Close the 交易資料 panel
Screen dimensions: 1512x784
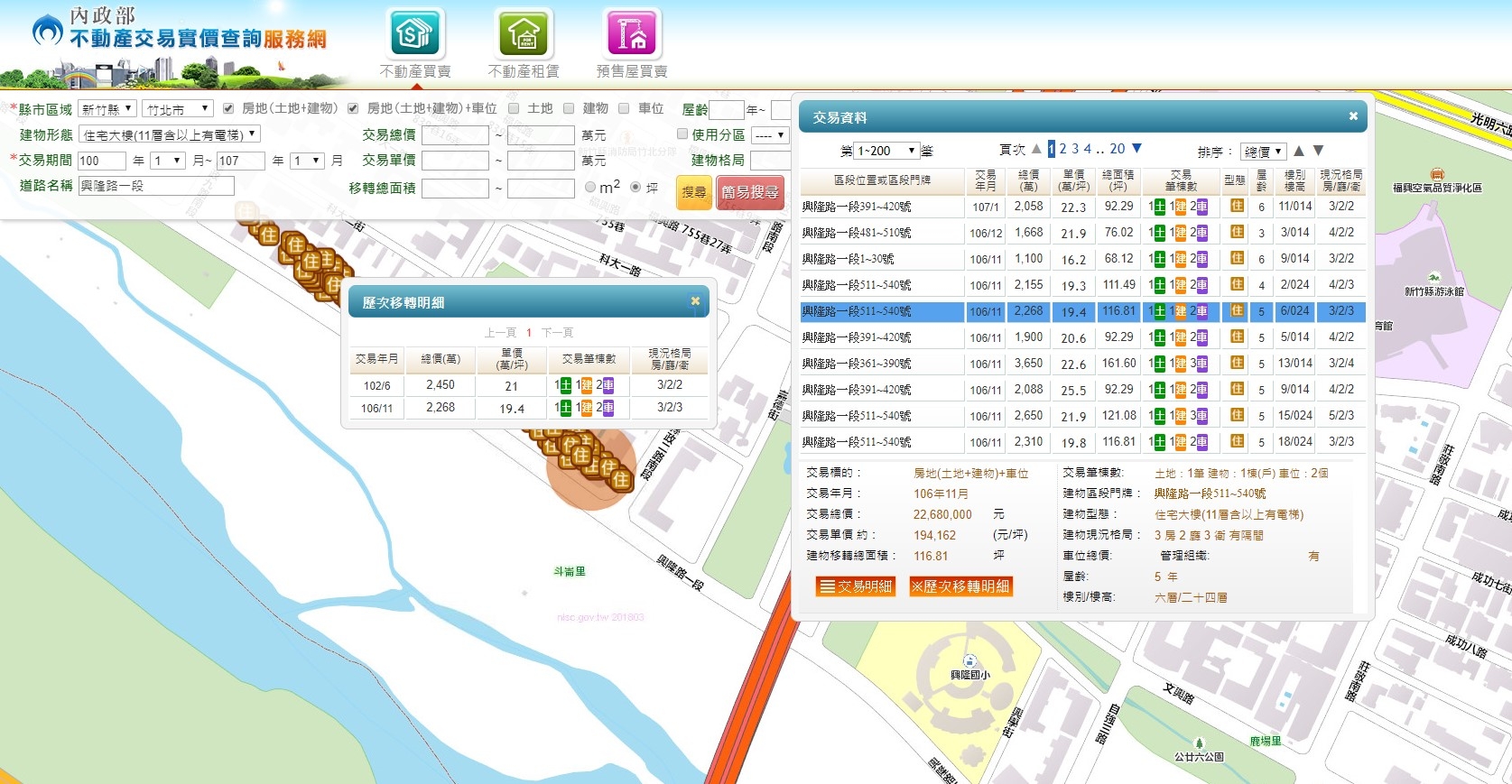tap(1353, 116)
